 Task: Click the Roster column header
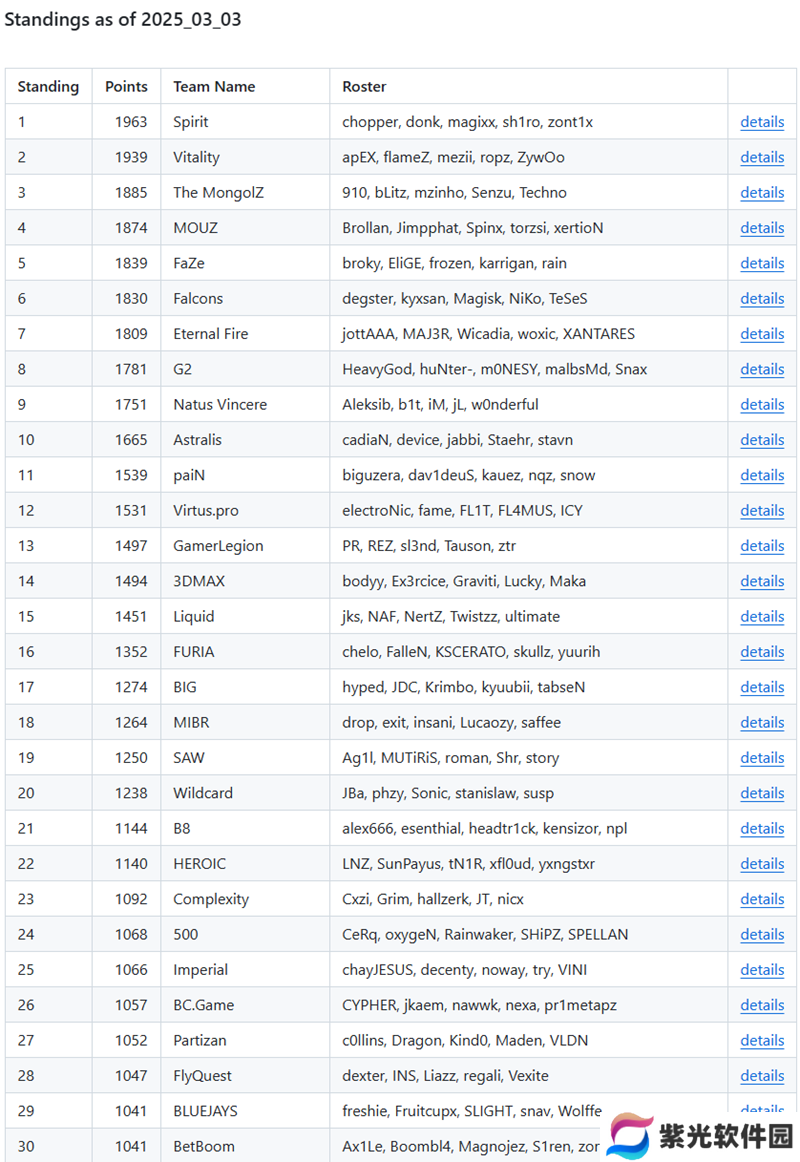pyautogui.click(x=364, y=87)
